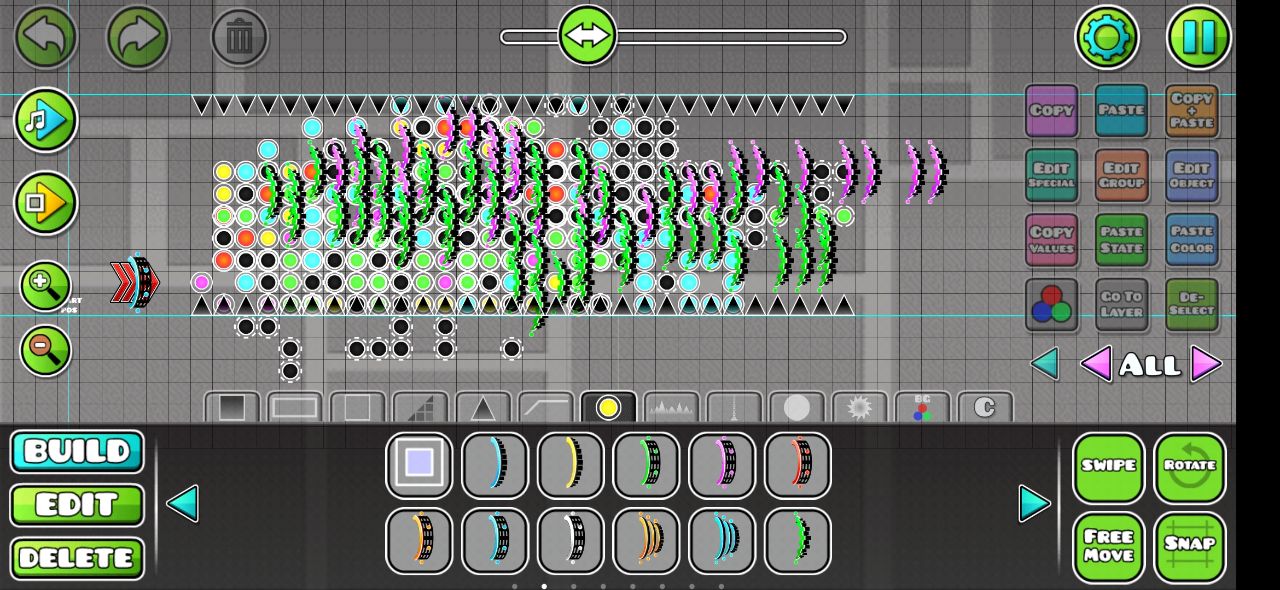The height and width of the screenshot is (590, 1280).
Task: Switch to Build mode tab
Action: coord(77,452)
